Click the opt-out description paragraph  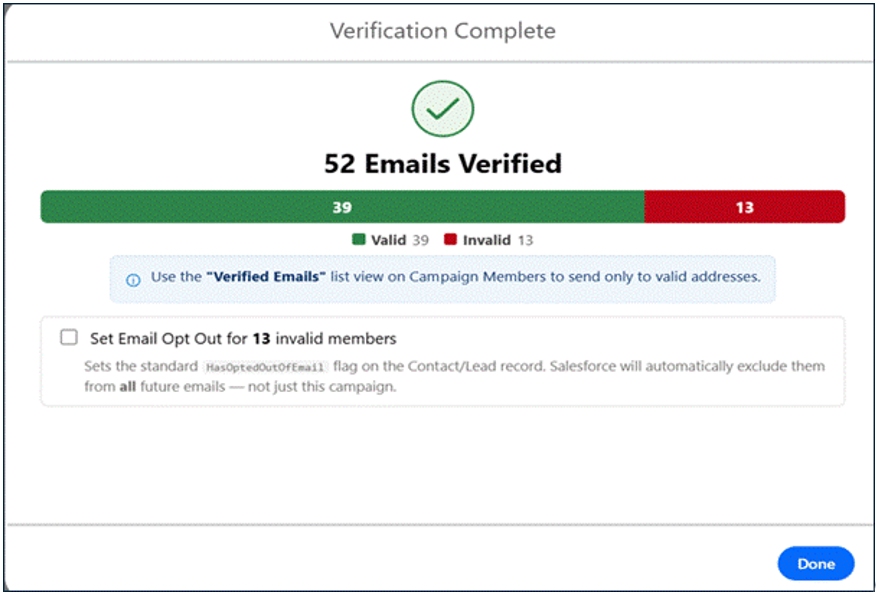tap(454, 377)
